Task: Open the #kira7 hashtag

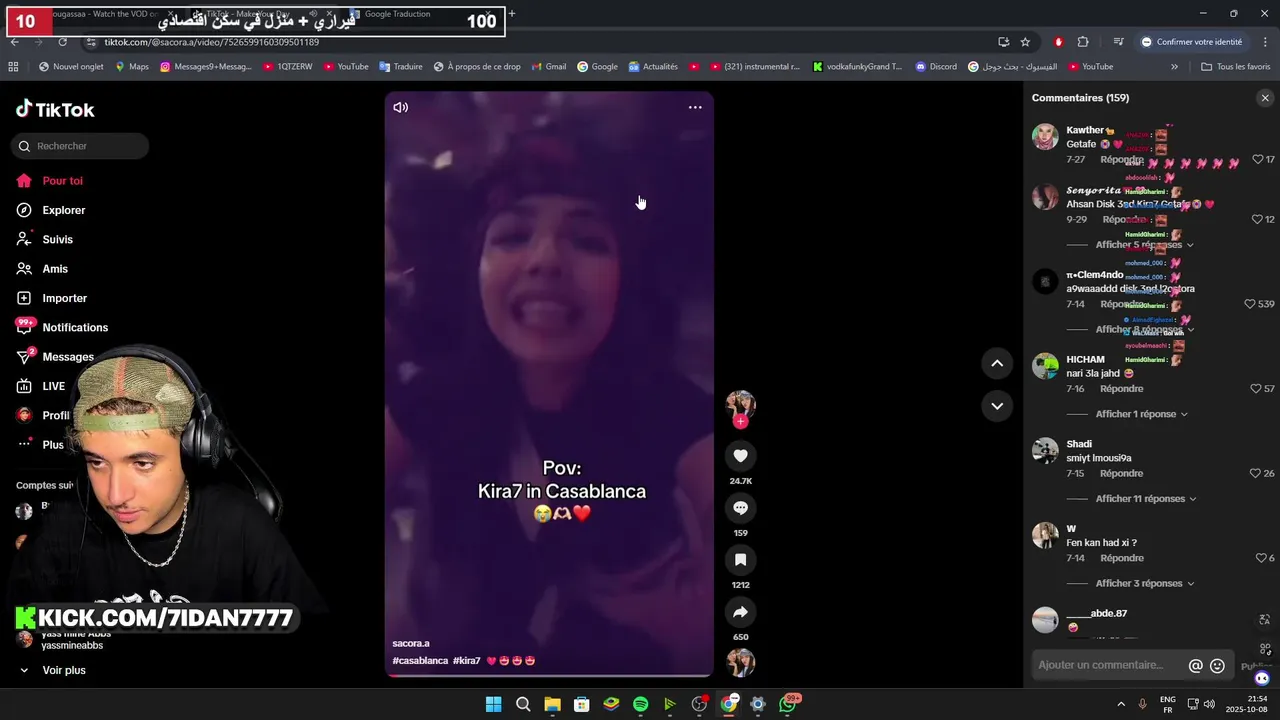Action: [x=467, y=661]
